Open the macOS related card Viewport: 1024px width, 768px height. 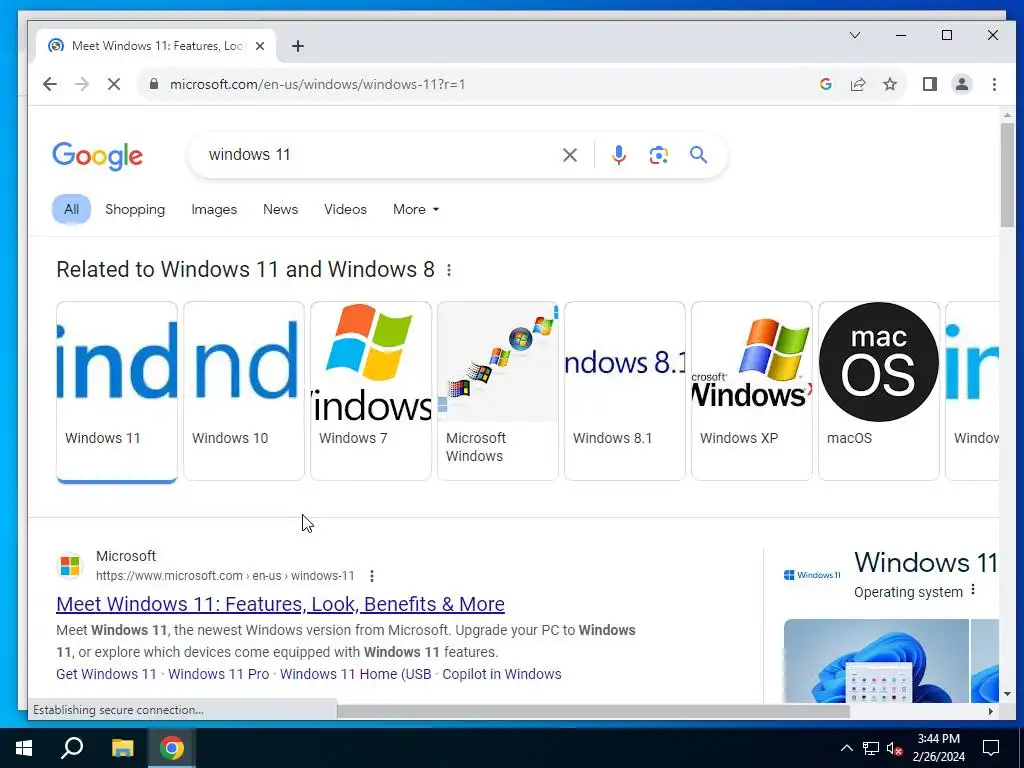(879, 391)
